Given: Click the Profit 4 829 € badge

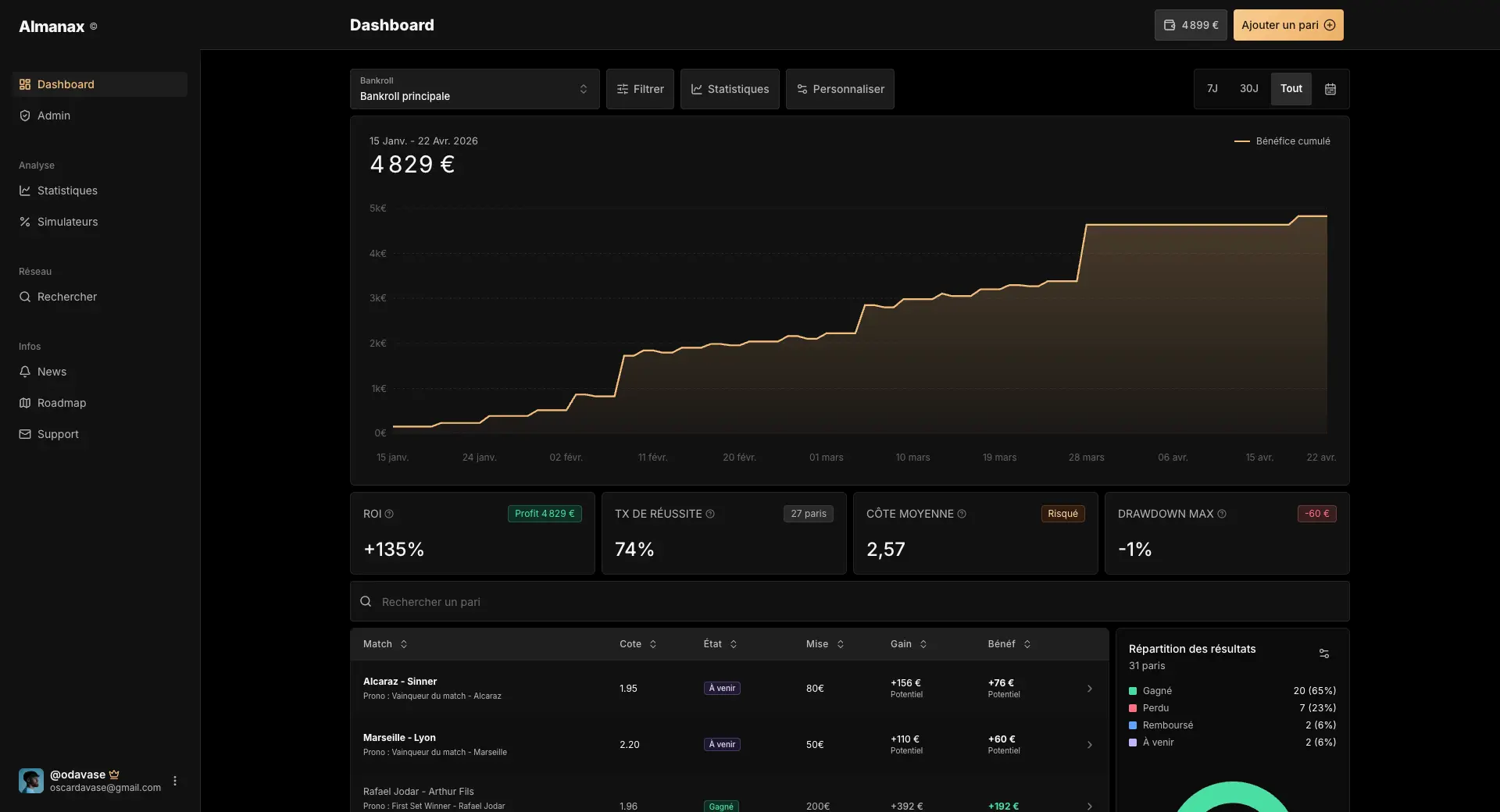Looking at the screenshot, I should coord(545,514).
